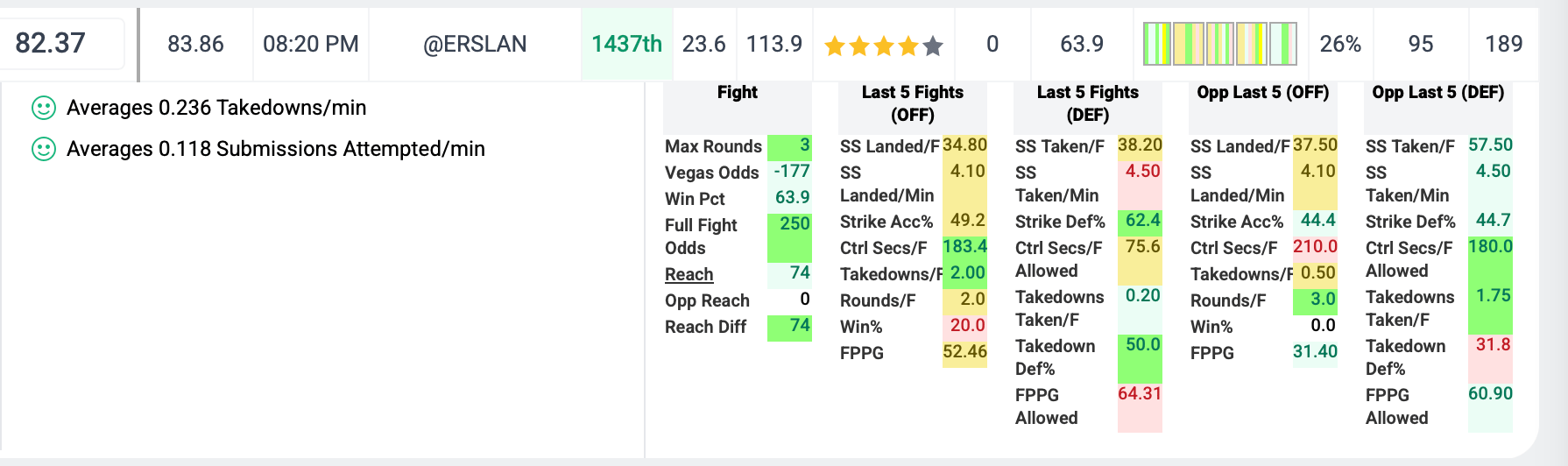This screenshot has width=1568, height=466.
Task: Select the @ERSLAN opponent cell
Action: 475,44
